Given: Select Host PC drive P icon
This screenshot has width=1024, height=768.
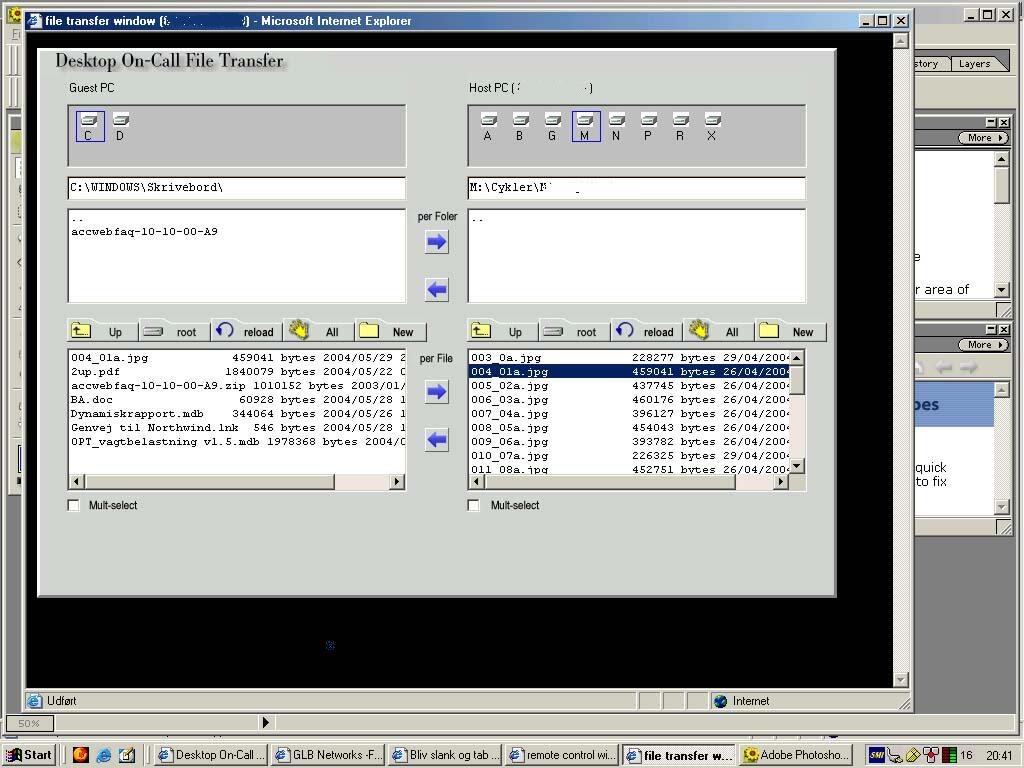Looking at the screenshot, I should [x=648, y=127].
